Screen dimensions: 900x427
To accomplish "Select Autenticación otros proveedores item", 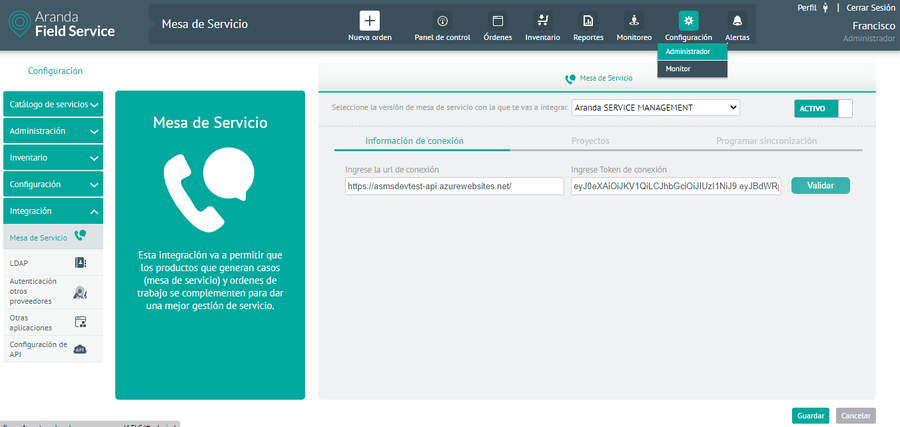I will pos(53,292).
